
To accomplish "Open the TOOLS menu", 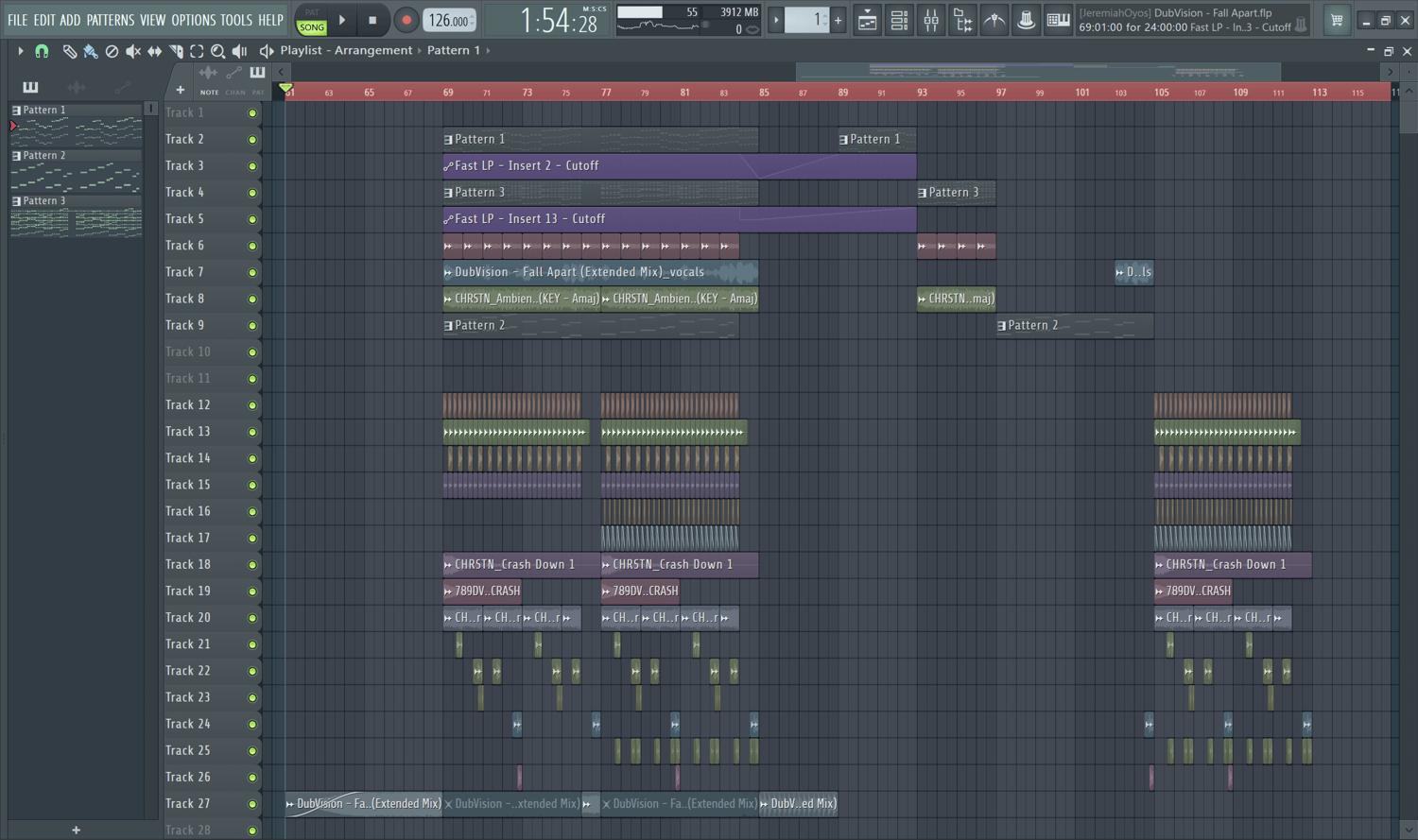I will pos(236,20).
